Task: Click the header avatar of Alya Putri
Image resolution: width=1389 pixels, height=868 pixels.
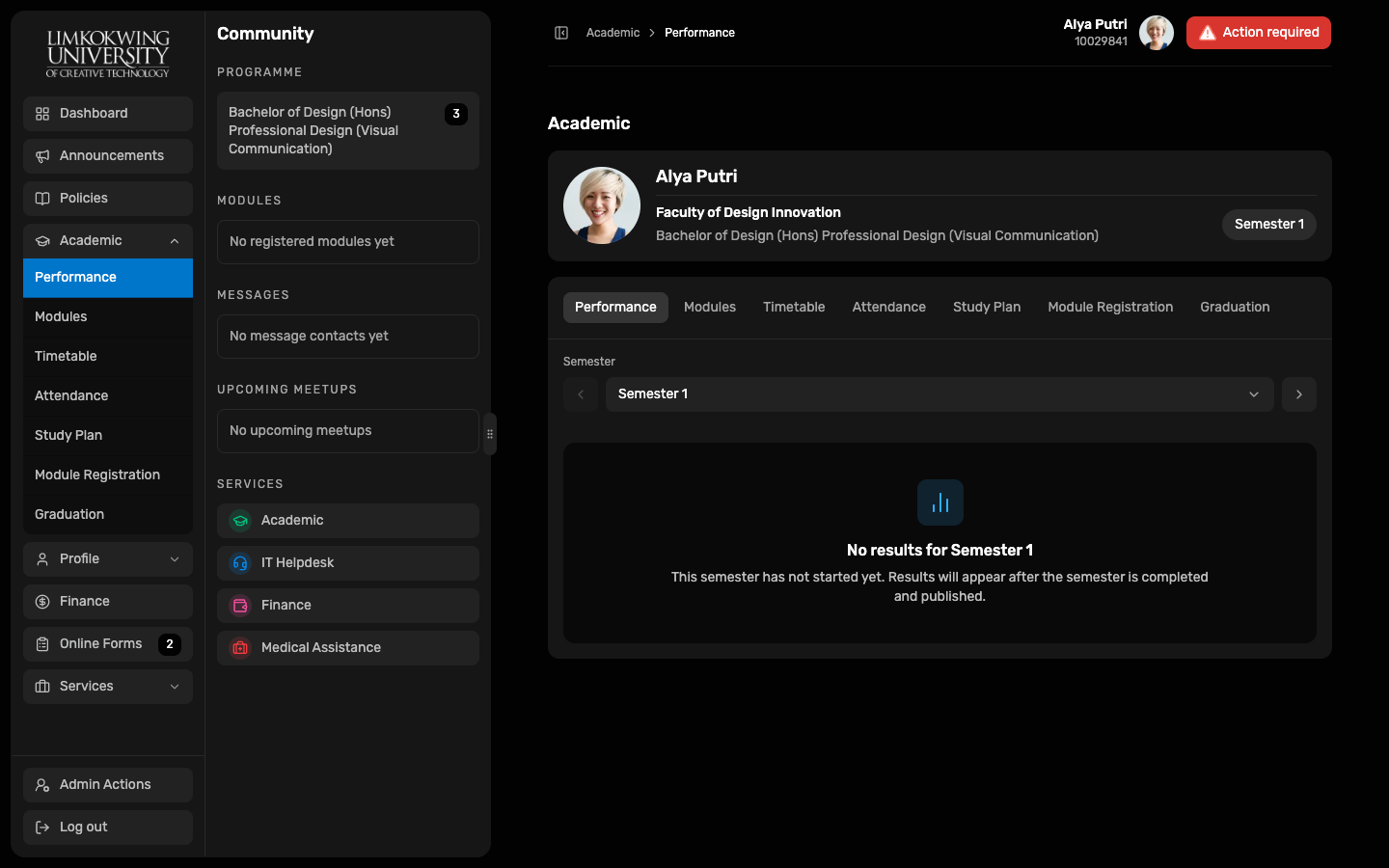Action: [x=1157, y=33]
